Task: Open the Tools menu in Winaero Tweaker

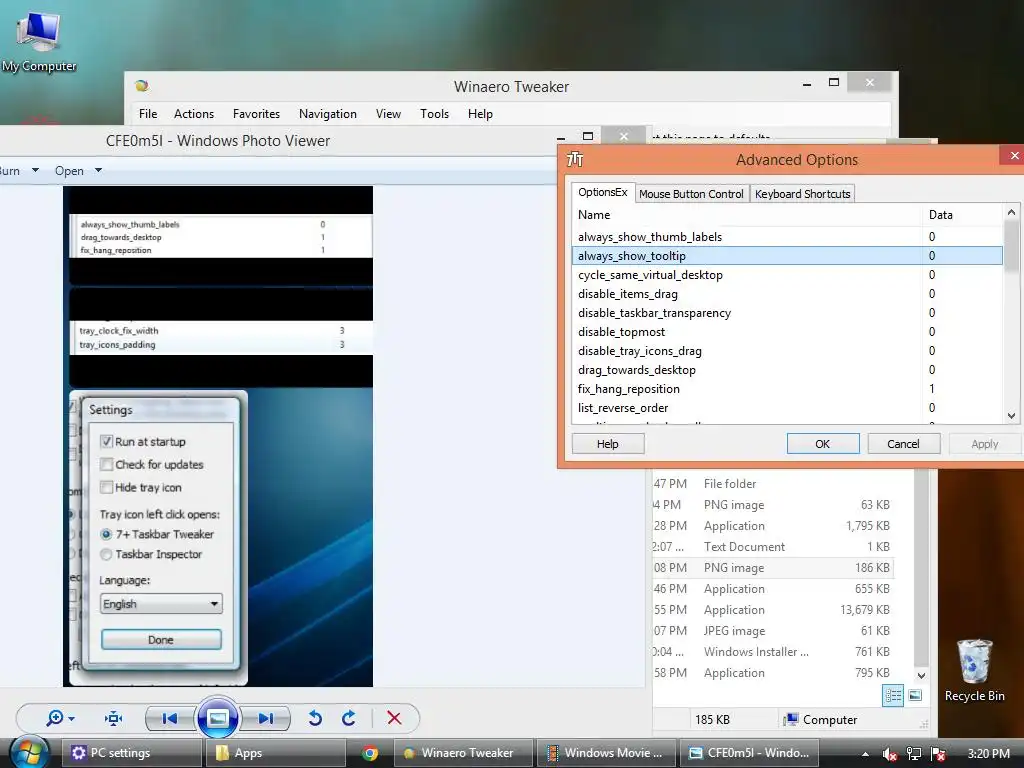Action: [x=434, y=114]
